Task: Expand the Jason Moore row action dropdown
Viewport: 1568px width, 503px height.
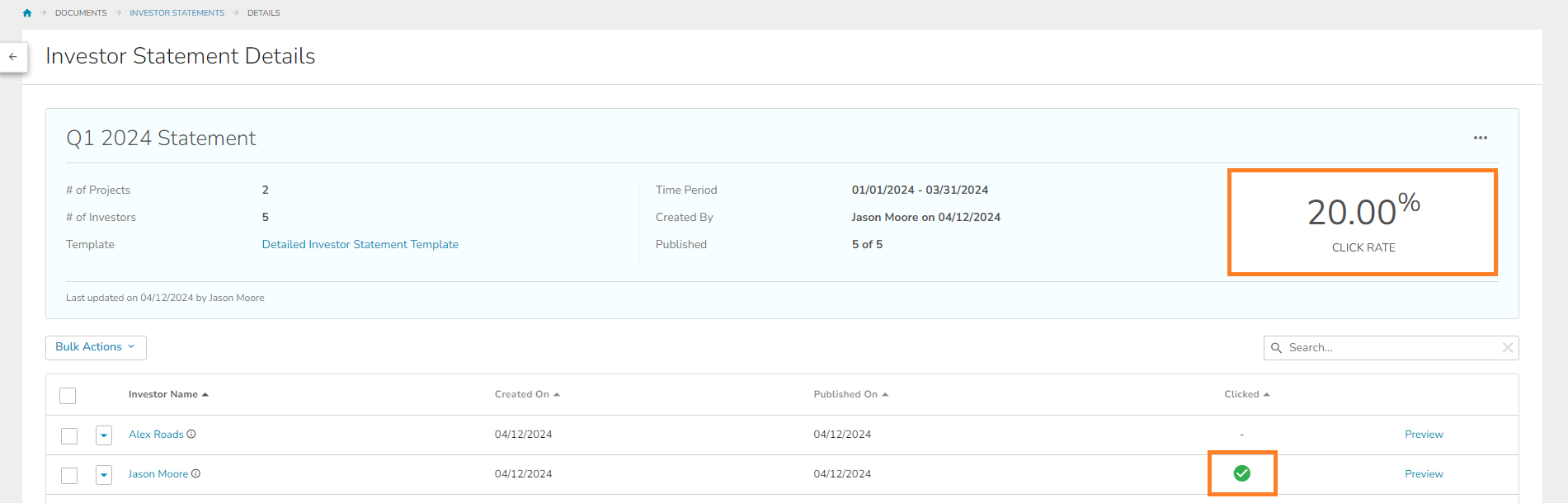Action: coord(104,475)
